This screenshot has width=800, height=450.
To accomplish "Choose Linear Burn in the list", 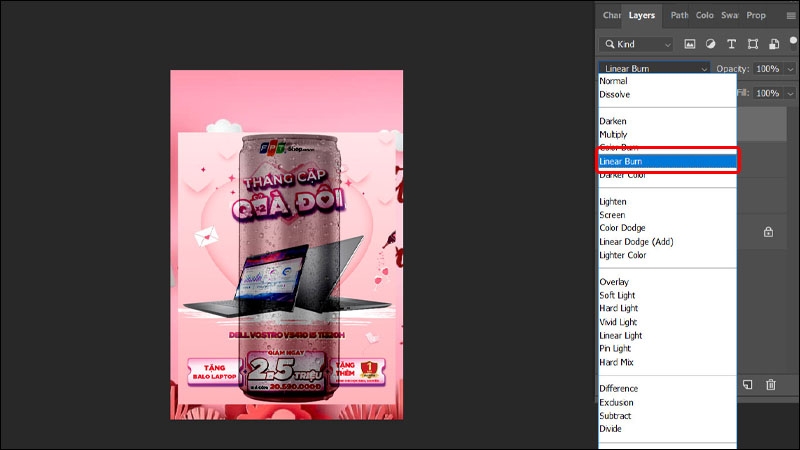I will [667, 161].
